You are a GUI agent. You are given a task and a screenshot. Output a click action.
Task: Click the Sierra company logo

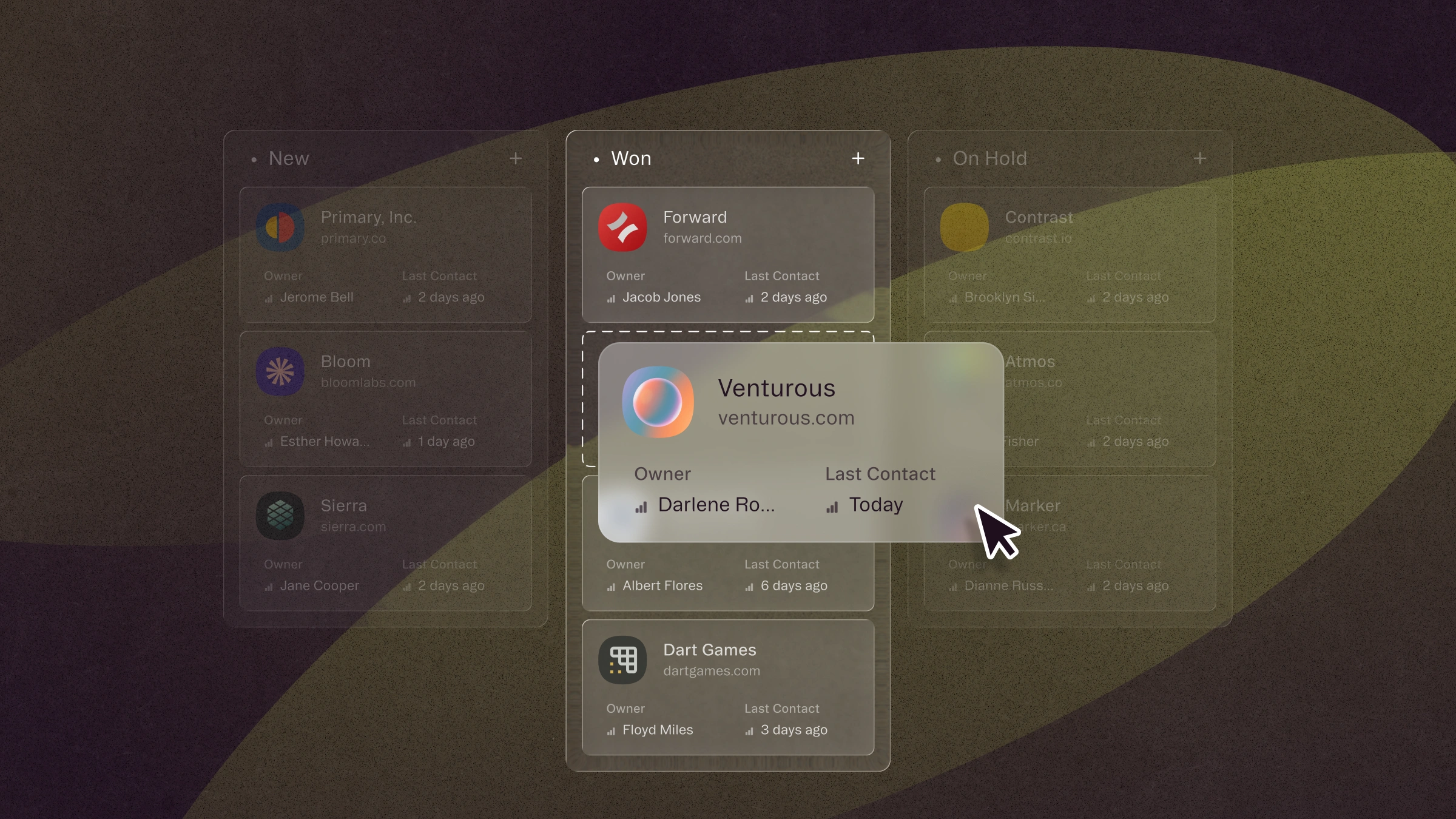pos(280,516)
